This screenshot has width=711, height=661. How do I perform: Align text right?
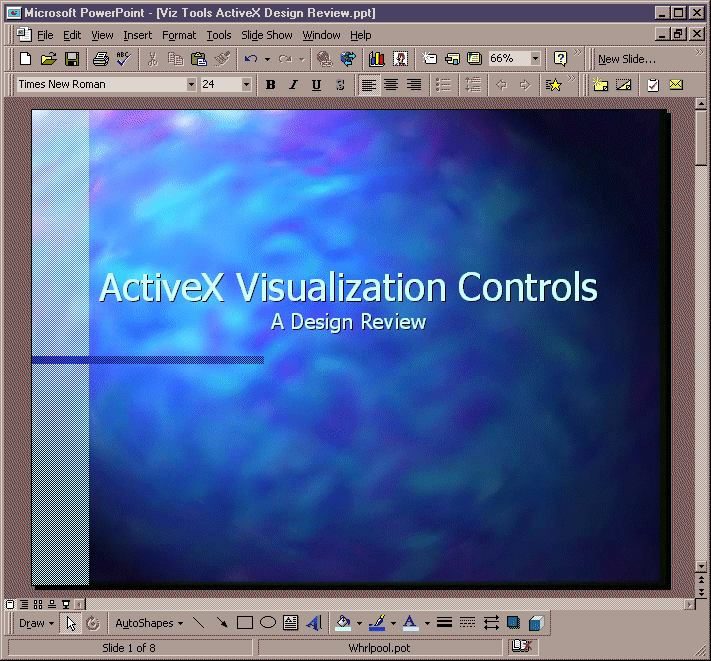click(x=414, y=84)
